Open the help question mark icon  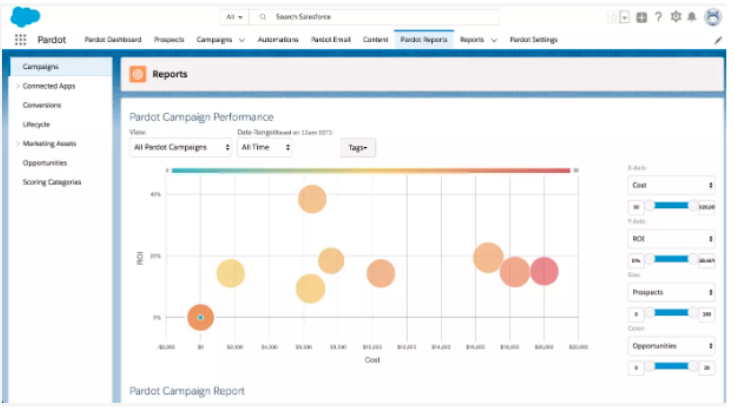[658, 17]
